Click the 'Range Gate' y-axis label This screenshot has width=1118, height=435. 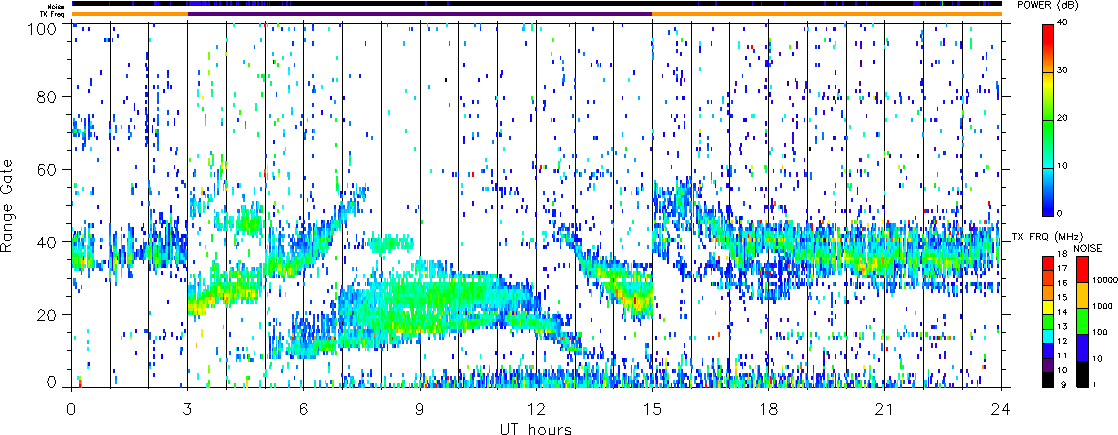click(x=7, y=206)
